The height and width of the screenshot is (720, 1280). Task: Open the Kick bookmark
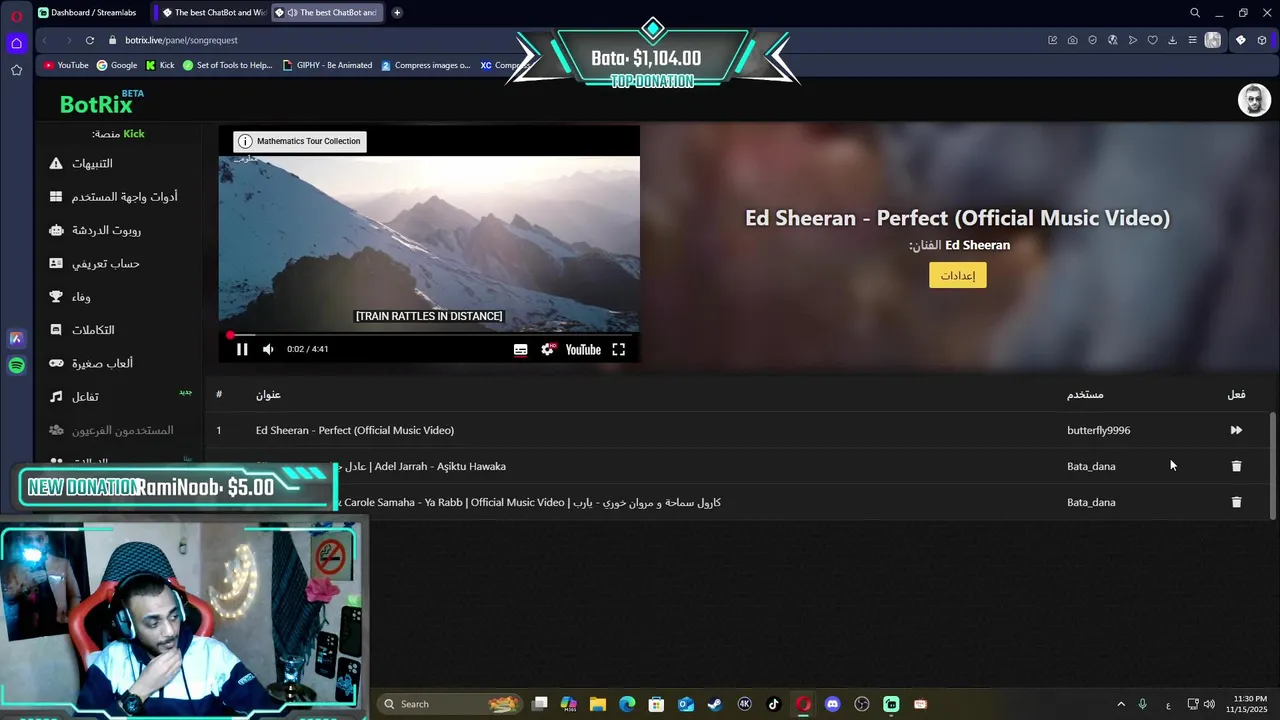pyautogui.click(x=160, y=65)
